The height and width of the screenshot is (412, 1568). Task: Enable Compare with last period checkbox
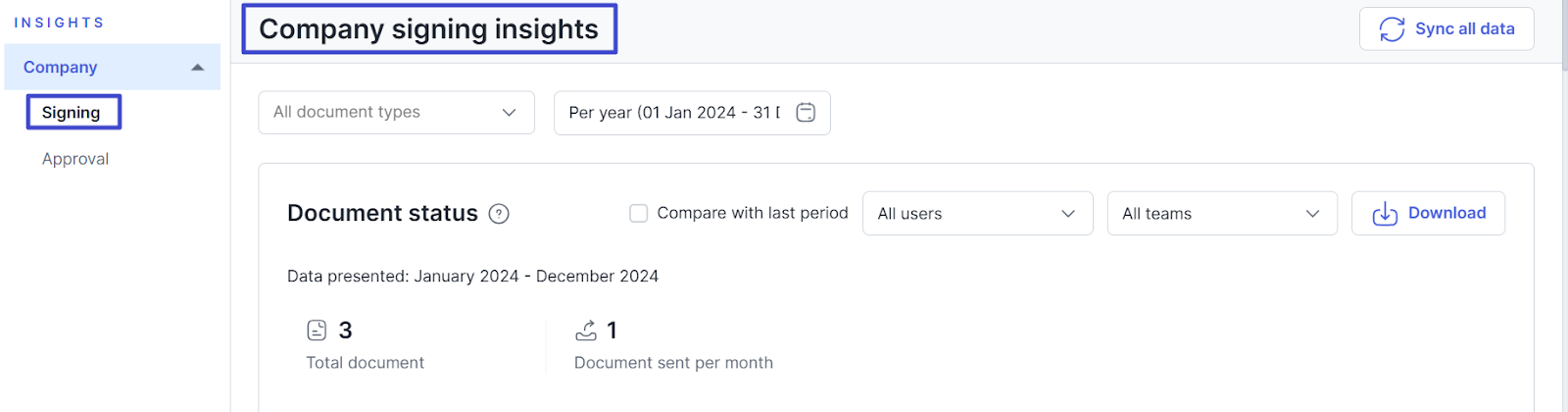(x=639, y=214)
